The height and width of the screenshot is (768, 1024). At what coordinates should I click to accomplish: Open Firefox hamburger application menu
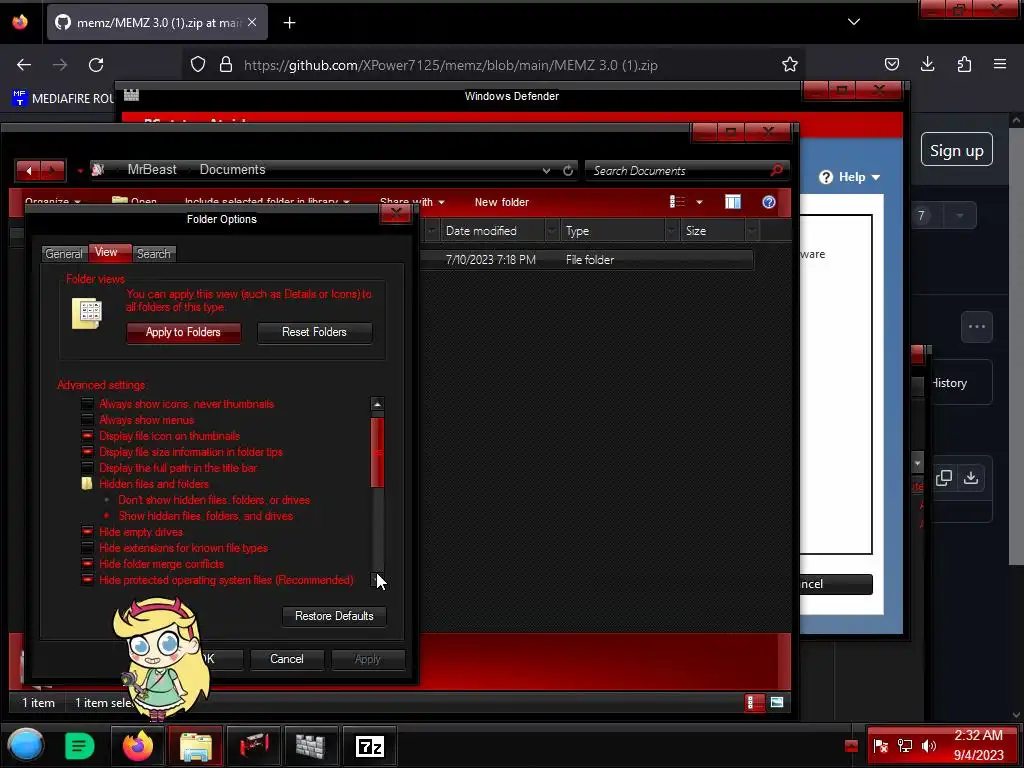(1000, 64)
